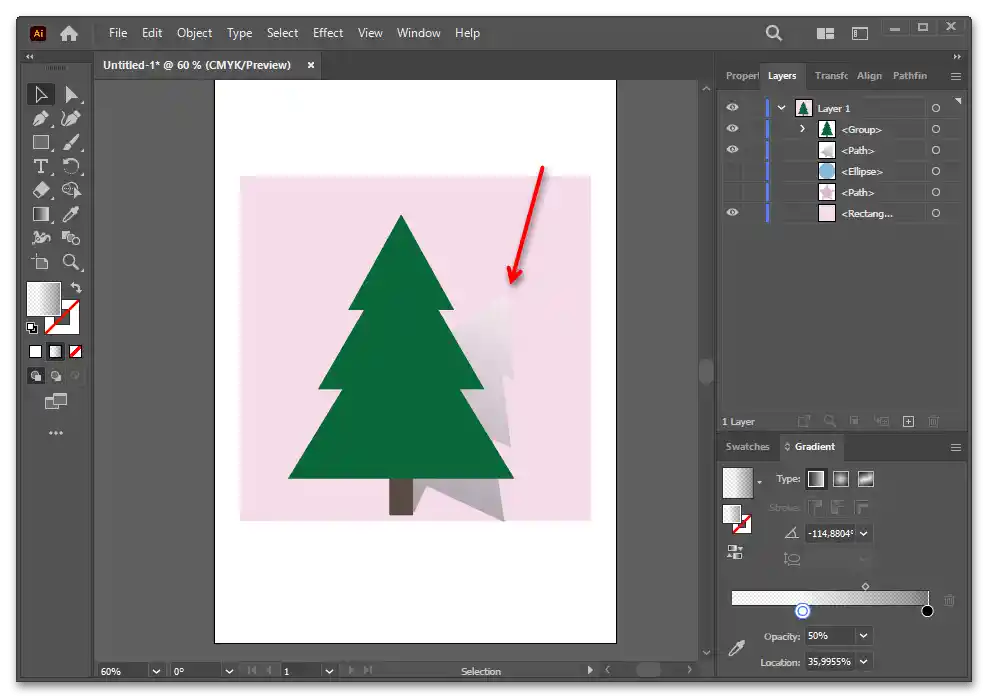Open the gradient Opacity dropdown

point(863,636)
